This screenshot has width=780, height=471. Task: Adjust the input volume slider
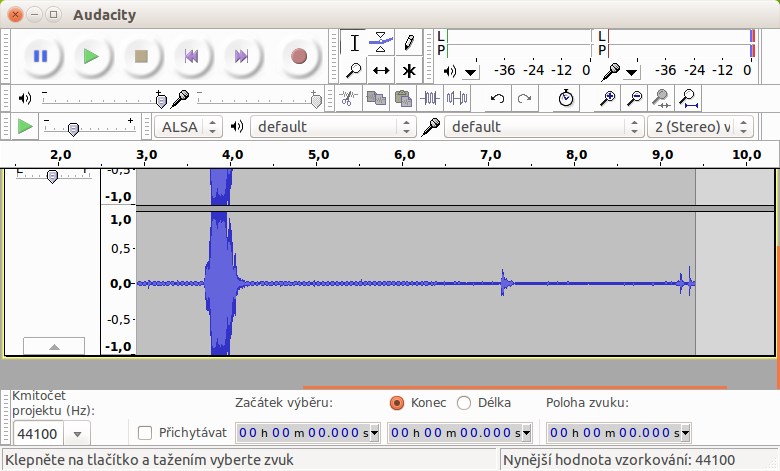(260, 100)
